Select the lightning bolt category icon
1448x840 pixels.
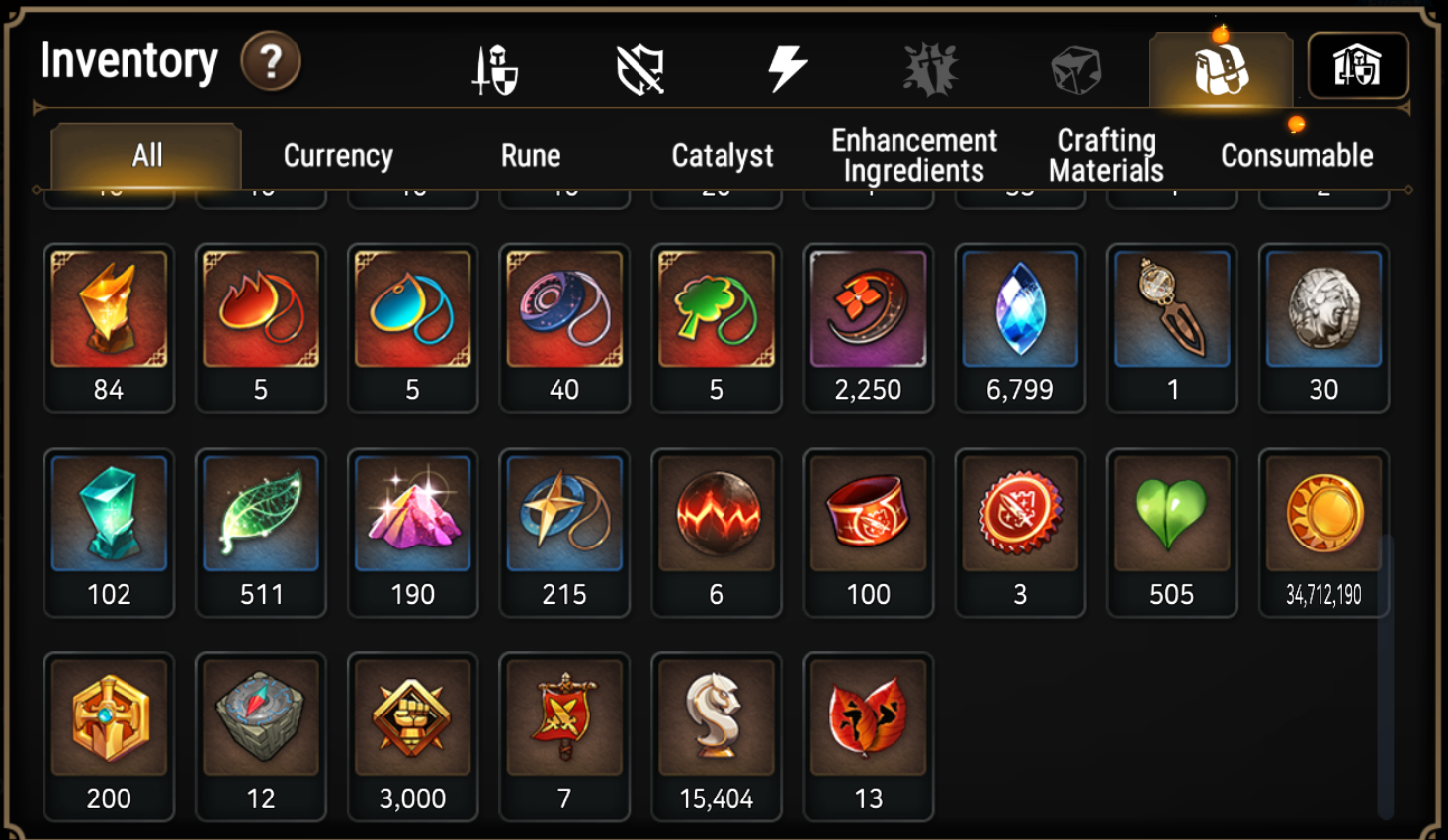(x=786, y=70)
